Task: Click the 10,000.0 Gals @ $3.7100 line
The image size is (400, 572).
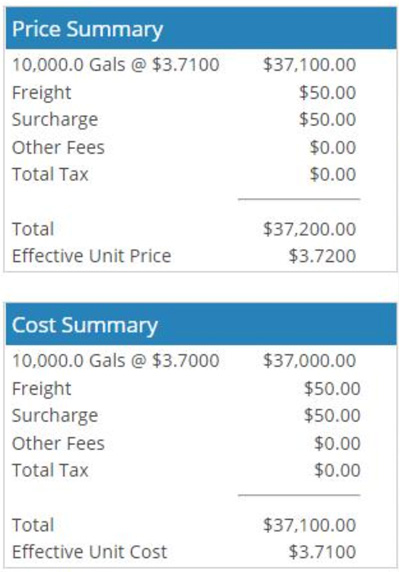Action: coord(116,65)
